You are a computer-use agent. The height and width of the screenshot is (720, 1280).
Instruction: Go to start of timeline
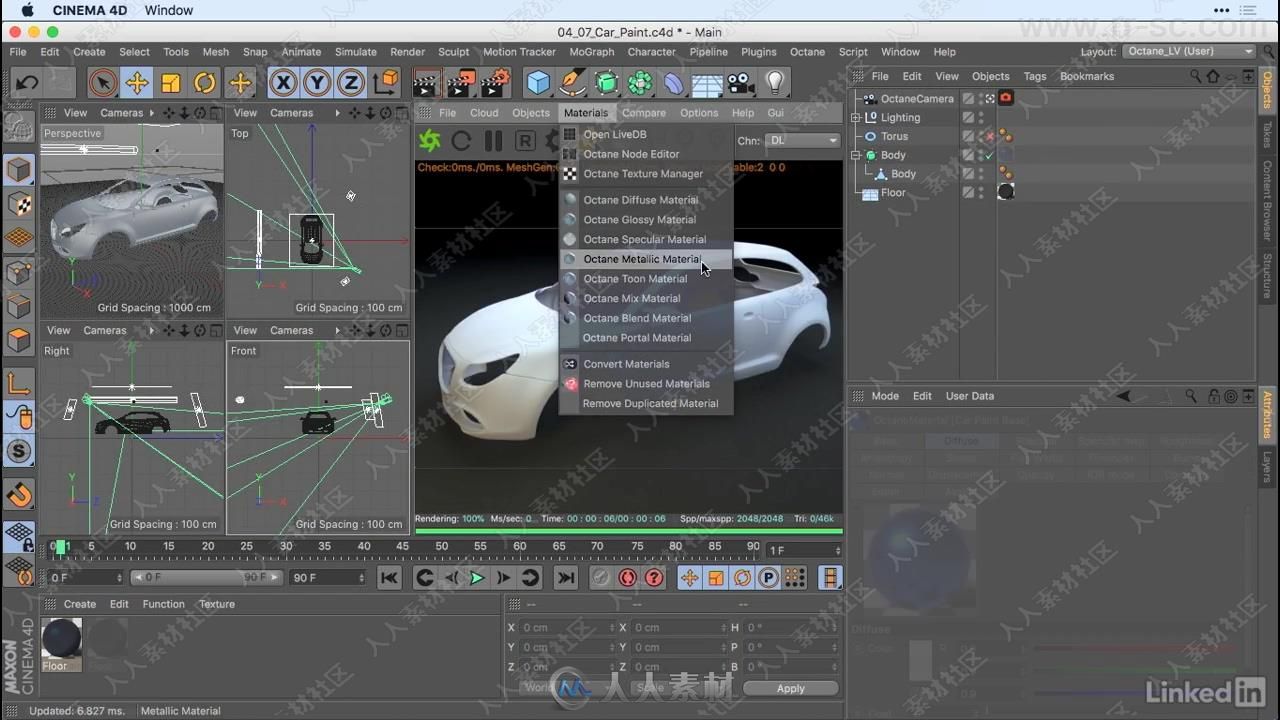pos(389,577)
